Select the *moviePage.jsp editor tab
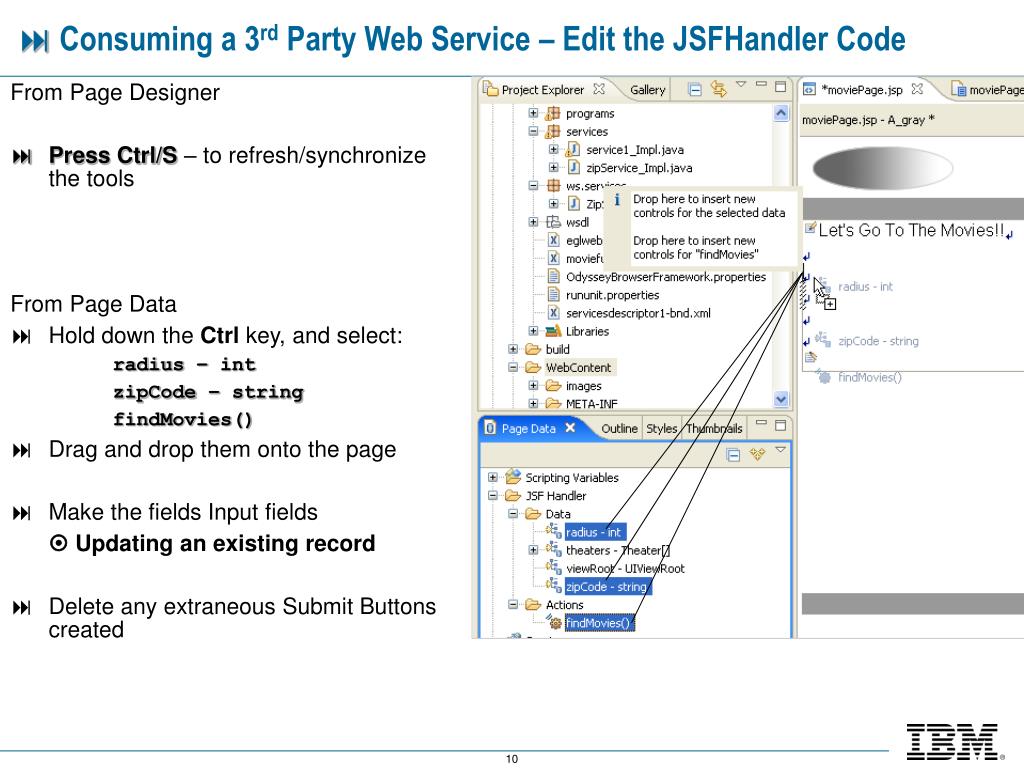 click(861, 90)
